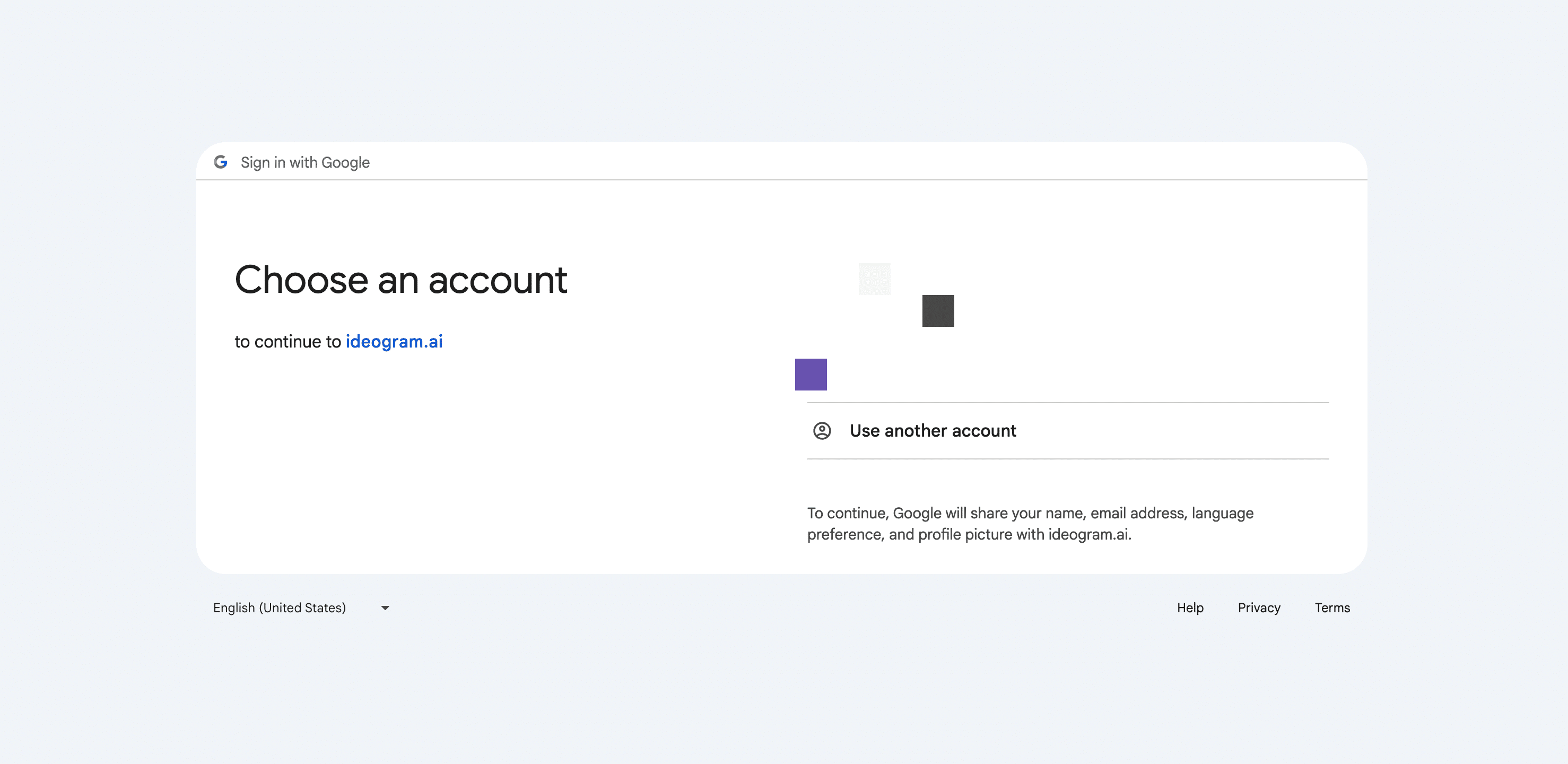Viewport: 1568px width, 764px height.
Task: Click "language" at the notice's first line end
Action: (1222, 513)
